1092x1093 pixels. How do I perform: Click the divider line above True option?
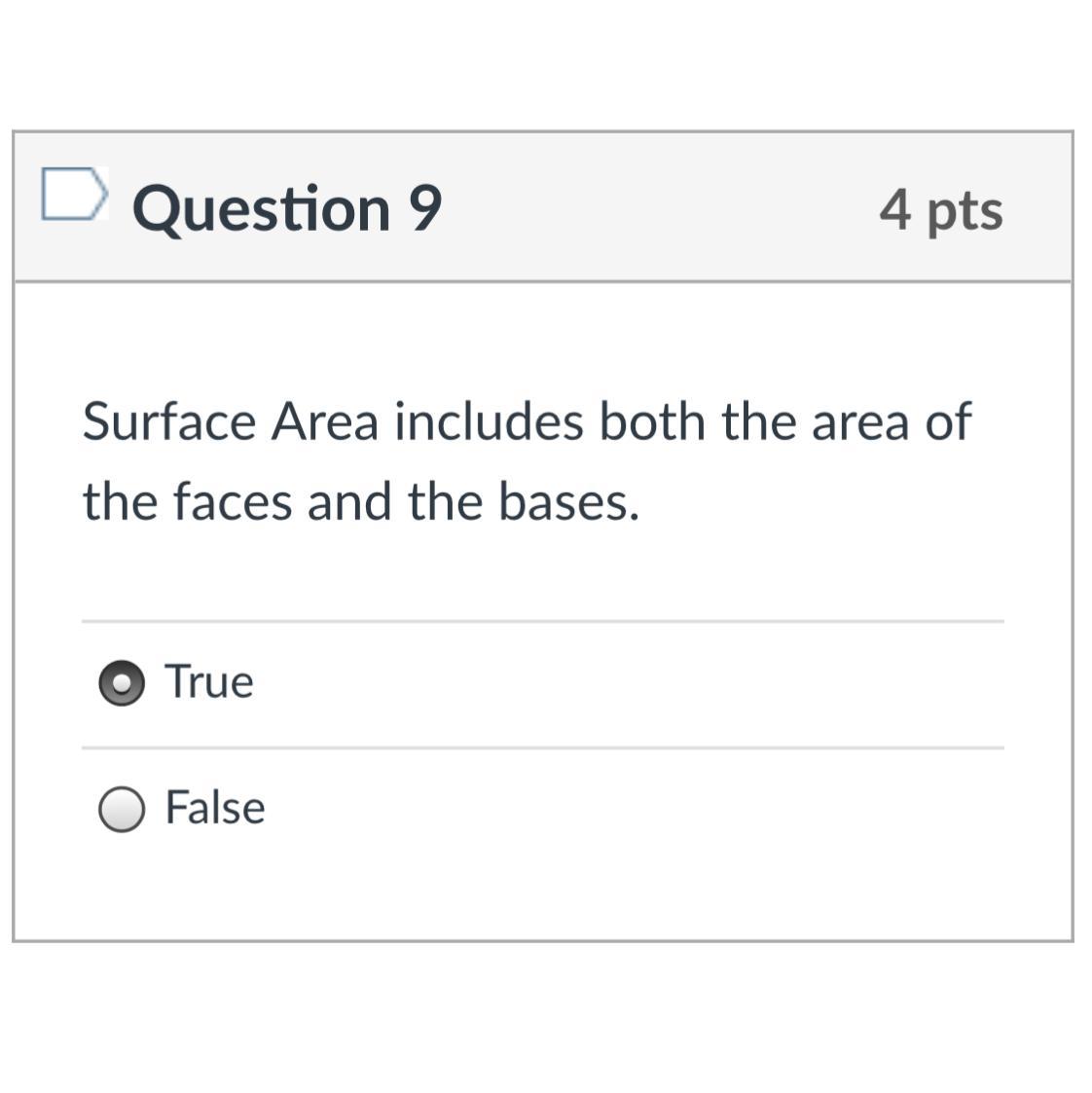coord(542,621)
